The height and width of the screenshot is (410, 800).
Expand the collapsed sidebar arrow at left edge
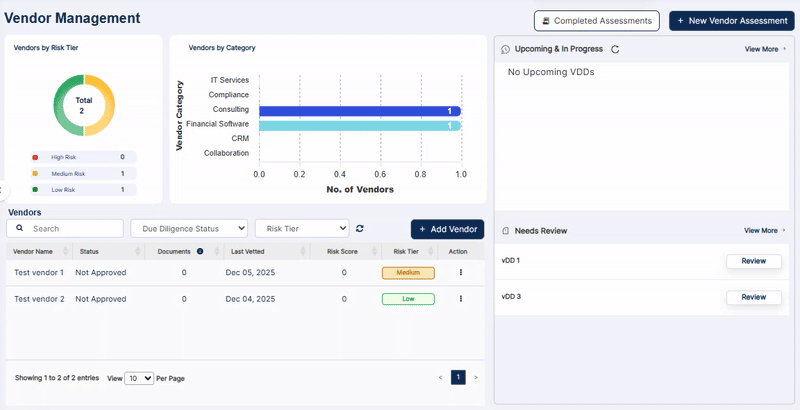[3, 190]
